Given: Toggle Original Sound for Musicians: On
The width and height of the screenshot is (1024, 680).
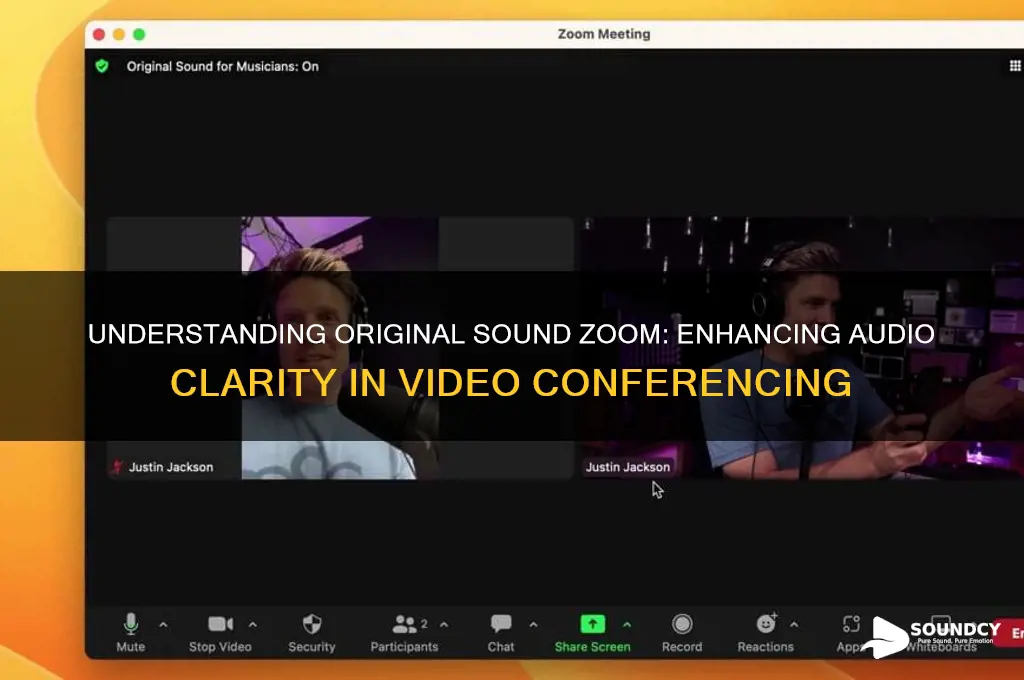Looking at the screenshot, I should click(x=223, y=67).
